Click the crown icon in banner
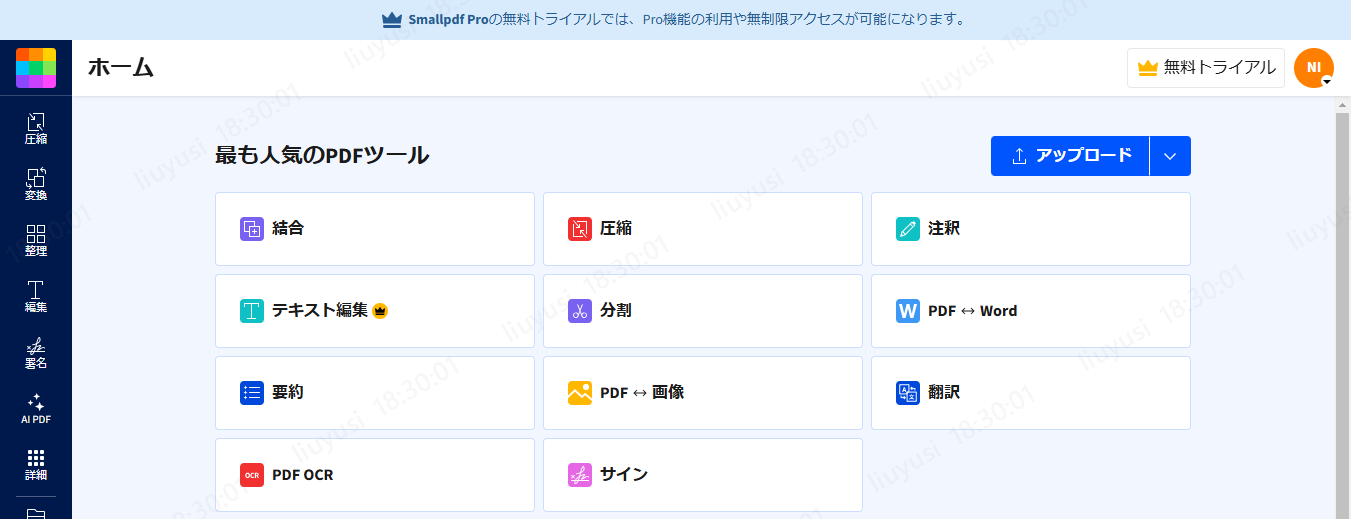The width and height of the screenshot is (1351, 519). pyautogui.click(x=392, y=19)
